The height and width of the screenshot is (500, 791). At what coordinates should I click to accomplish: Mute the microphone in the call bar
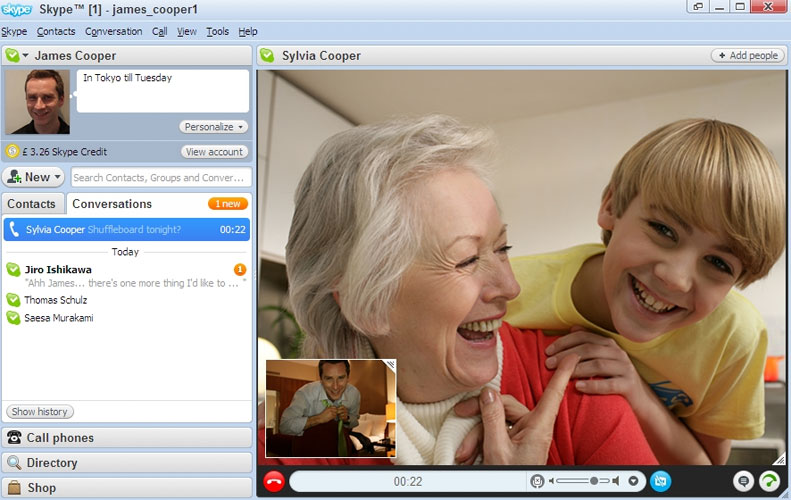pyautogui.click(x=537, y=481)
